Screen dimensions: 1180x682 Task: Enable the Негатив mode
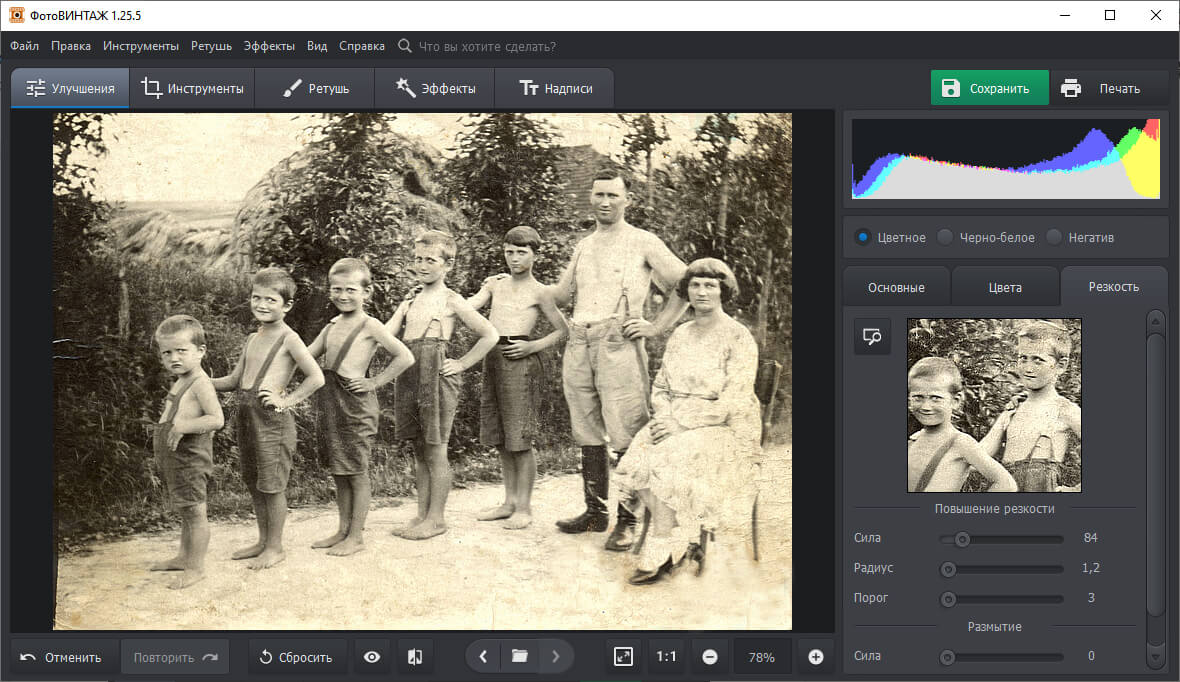1054,237
